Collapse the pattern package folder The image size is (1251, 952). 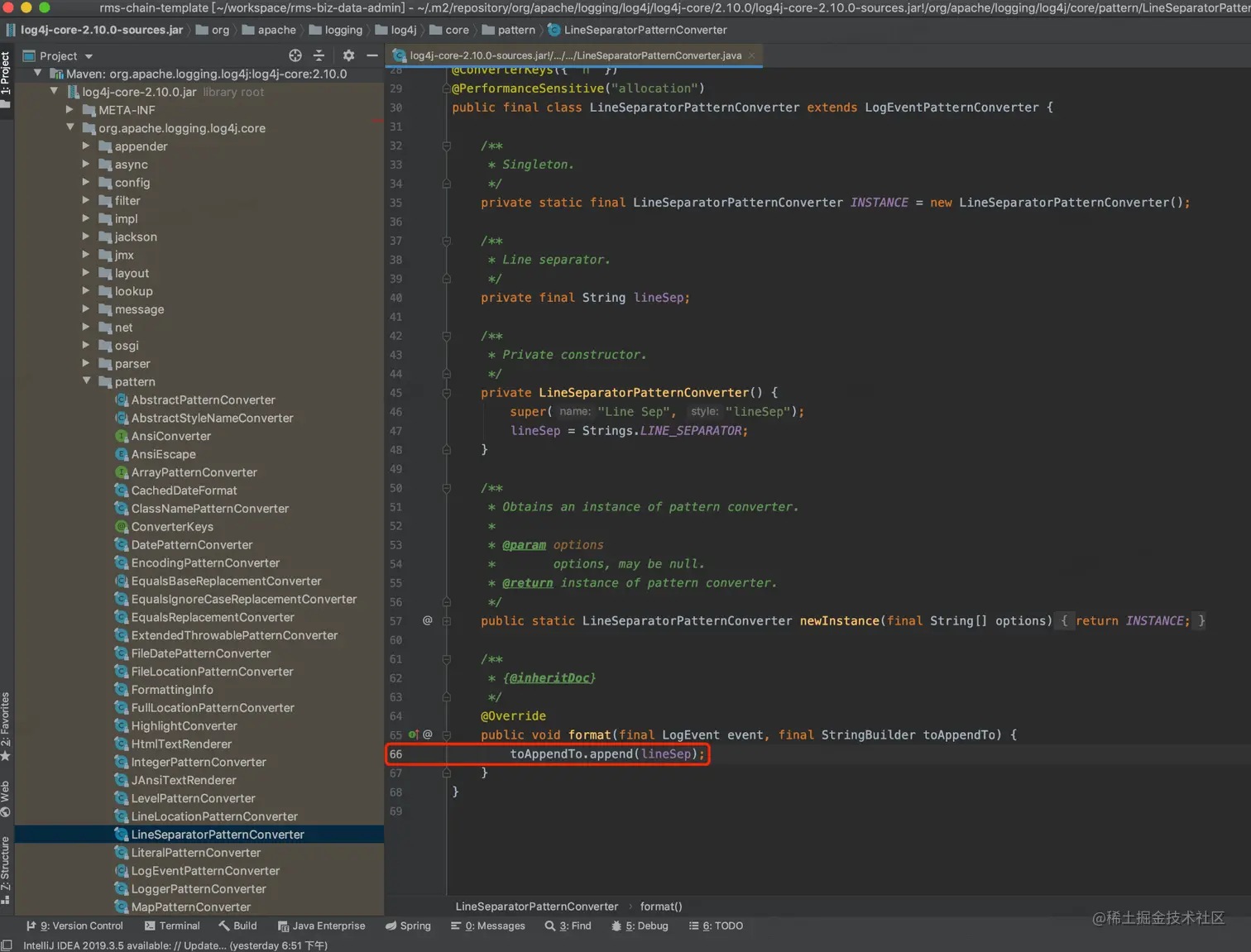86,381
